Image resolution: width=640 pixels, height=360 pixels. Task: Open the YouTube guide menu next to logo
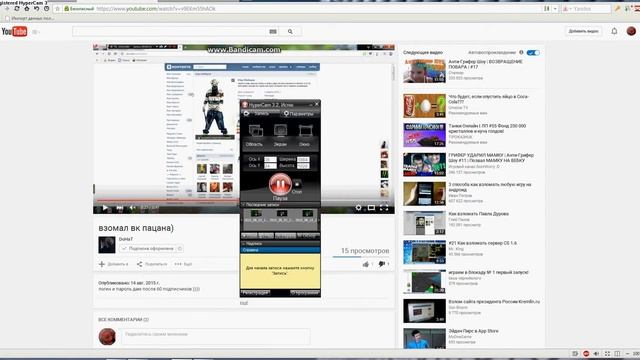[x=35, y=32]
